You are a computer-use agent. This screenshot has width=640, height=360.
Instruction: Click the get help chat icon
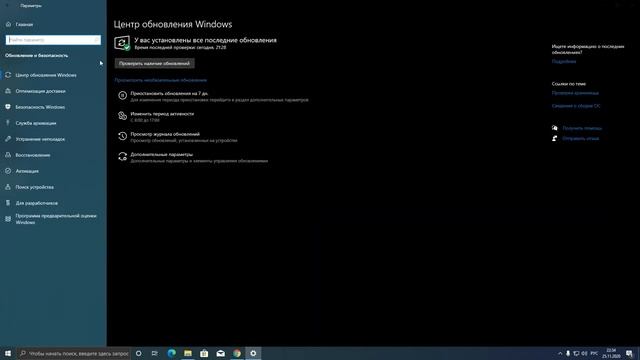point(554,128)
